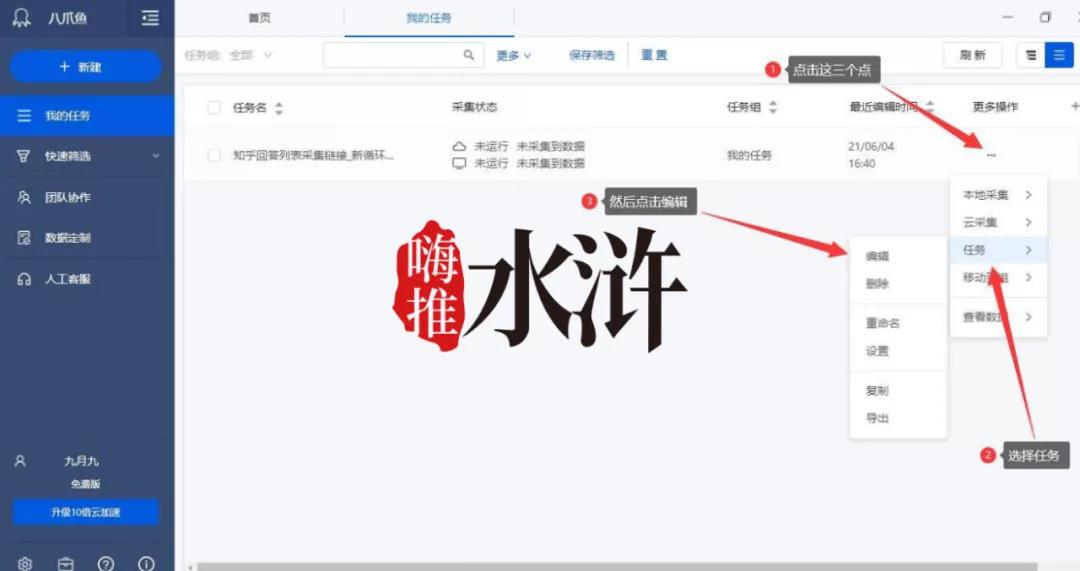This screenshot has width=1080, height=571.
Task: Expand the 查看数据 arrow chevron
Action: [x=1028, y=318]
